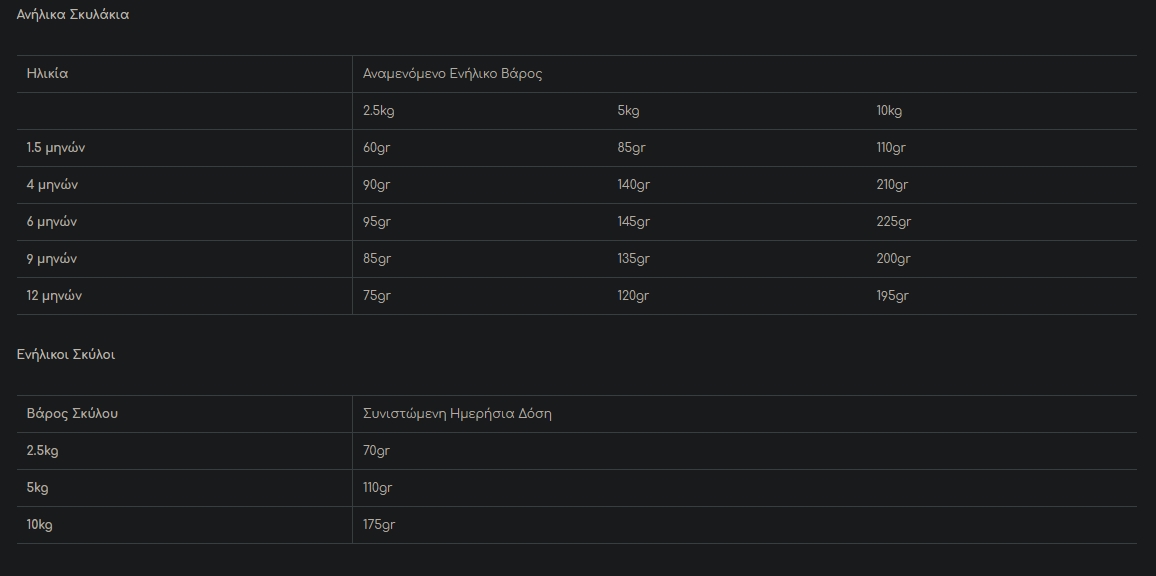Click the 'Συνιστώμενη Ημερήσια Δόση' header
Image resolution: width=1156 pixels, height=576 pixels.
tap(457, 413)
